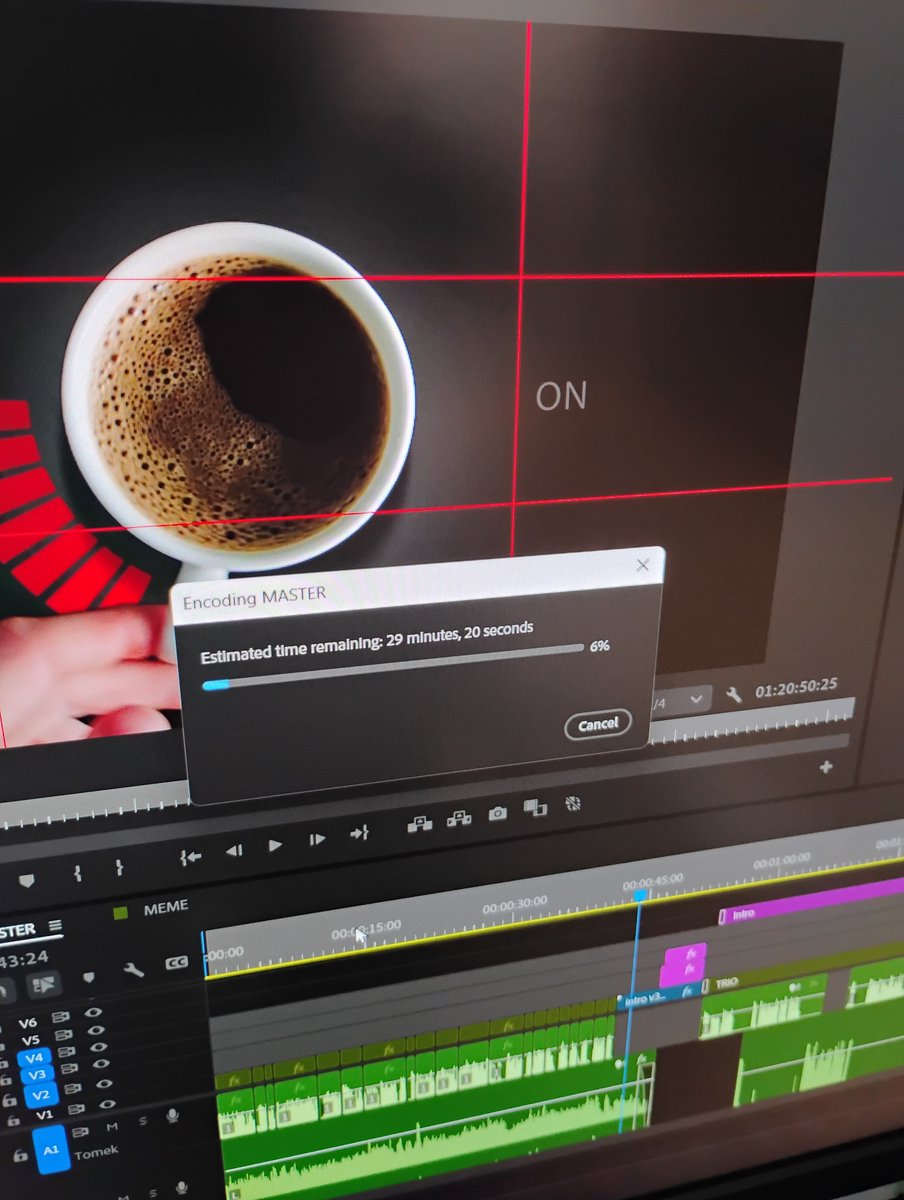The image size is (904, 1200).
Task: Add a marker in the timeline header
Action: tap(89, 977)
